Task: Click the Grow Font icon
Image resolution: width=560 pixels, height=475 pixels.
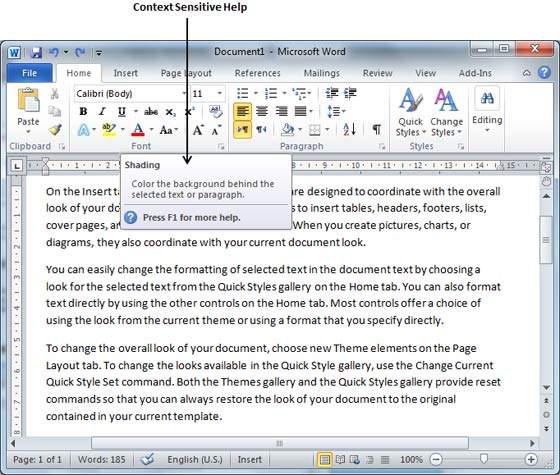Action: pos(198,130)
